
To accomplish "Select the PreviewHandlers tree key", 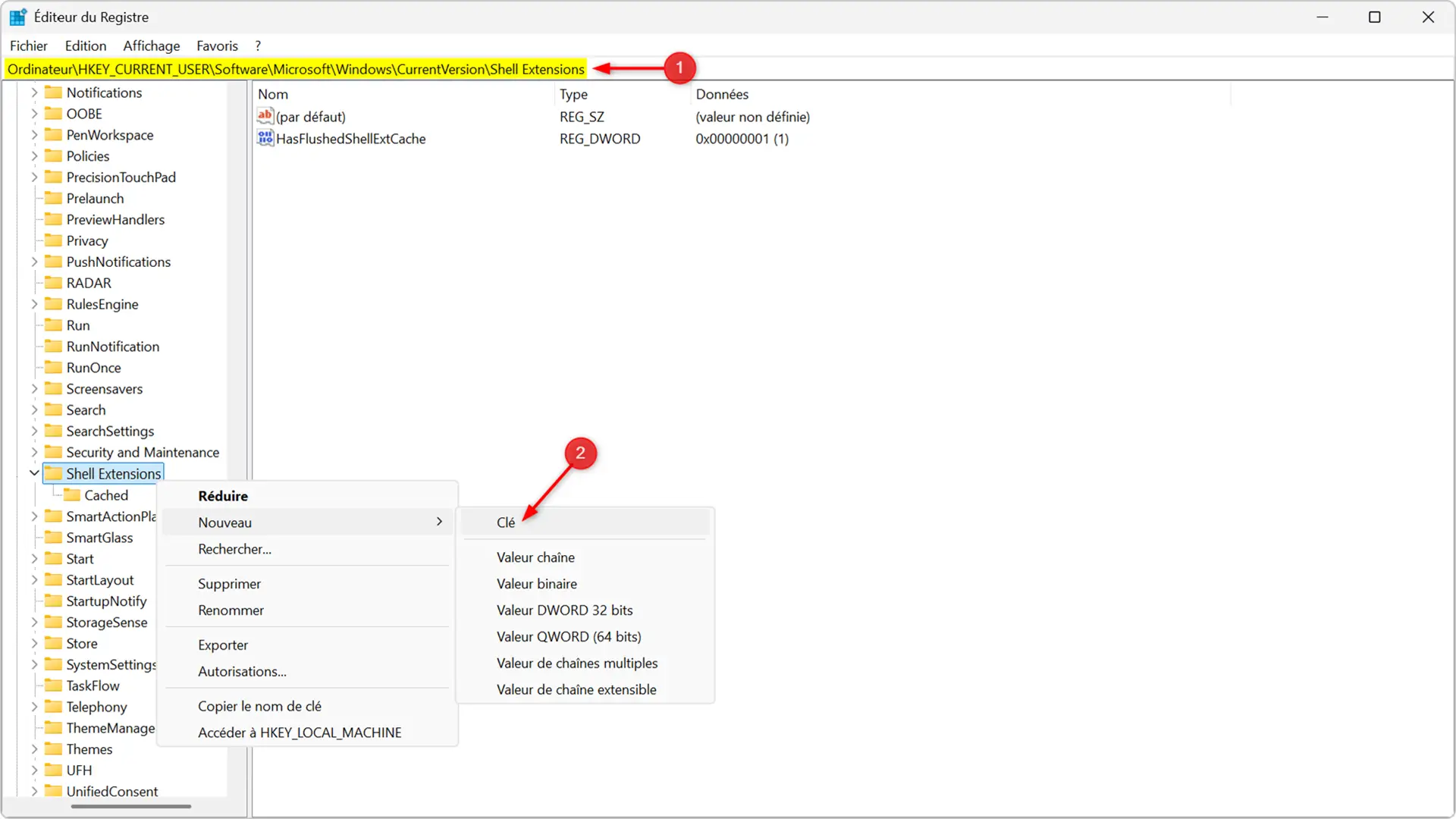I will point(115,220).
